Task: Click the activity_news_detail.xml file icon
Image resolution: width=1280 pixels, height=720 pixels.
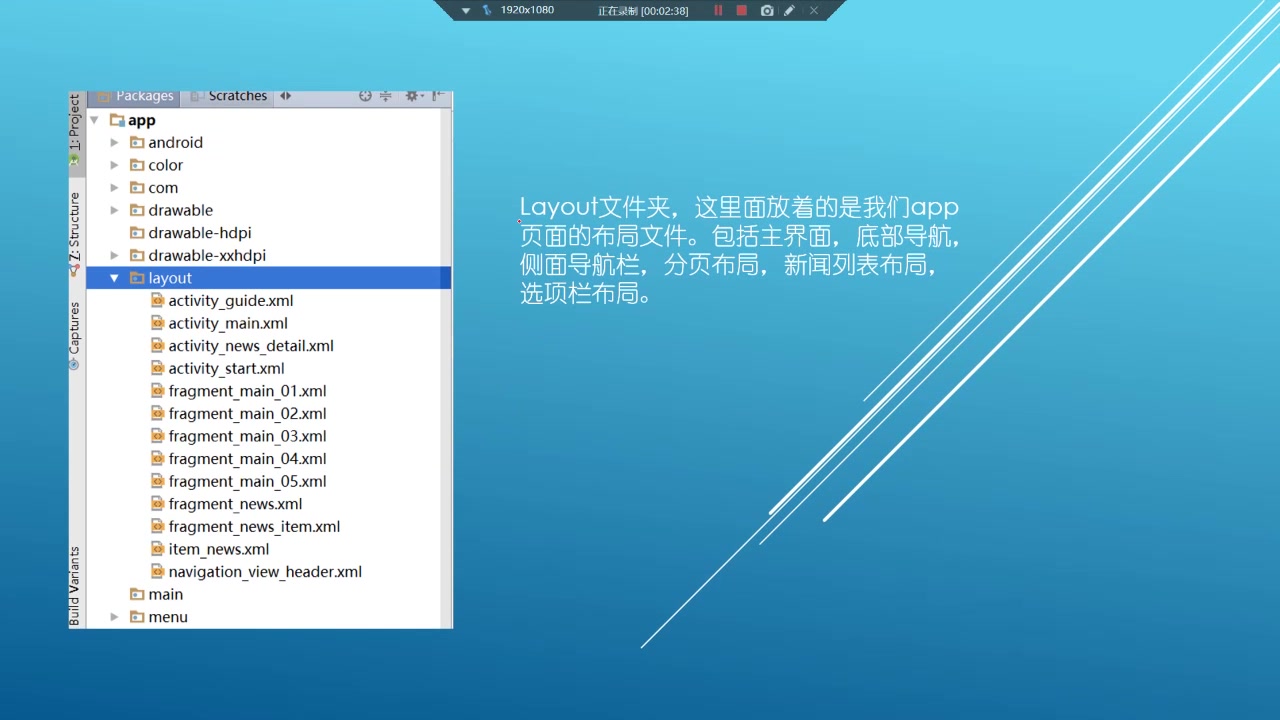Action: point(157,345)
